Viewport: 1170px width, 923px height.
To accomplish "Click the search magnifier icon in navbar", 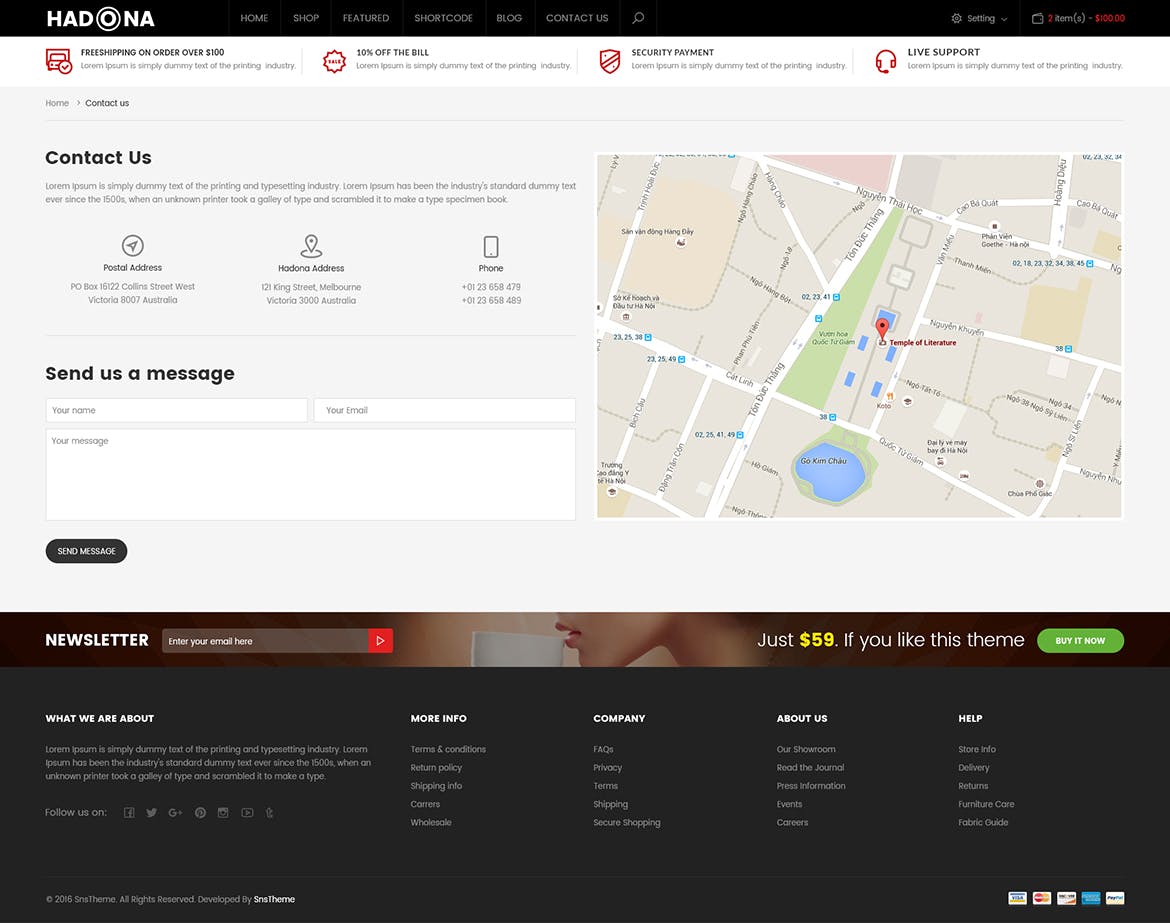I will (638, 18).
